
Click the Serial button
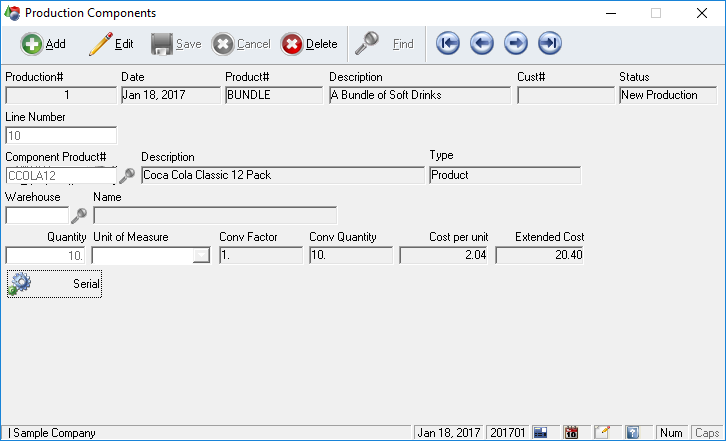tap(54, 284)
